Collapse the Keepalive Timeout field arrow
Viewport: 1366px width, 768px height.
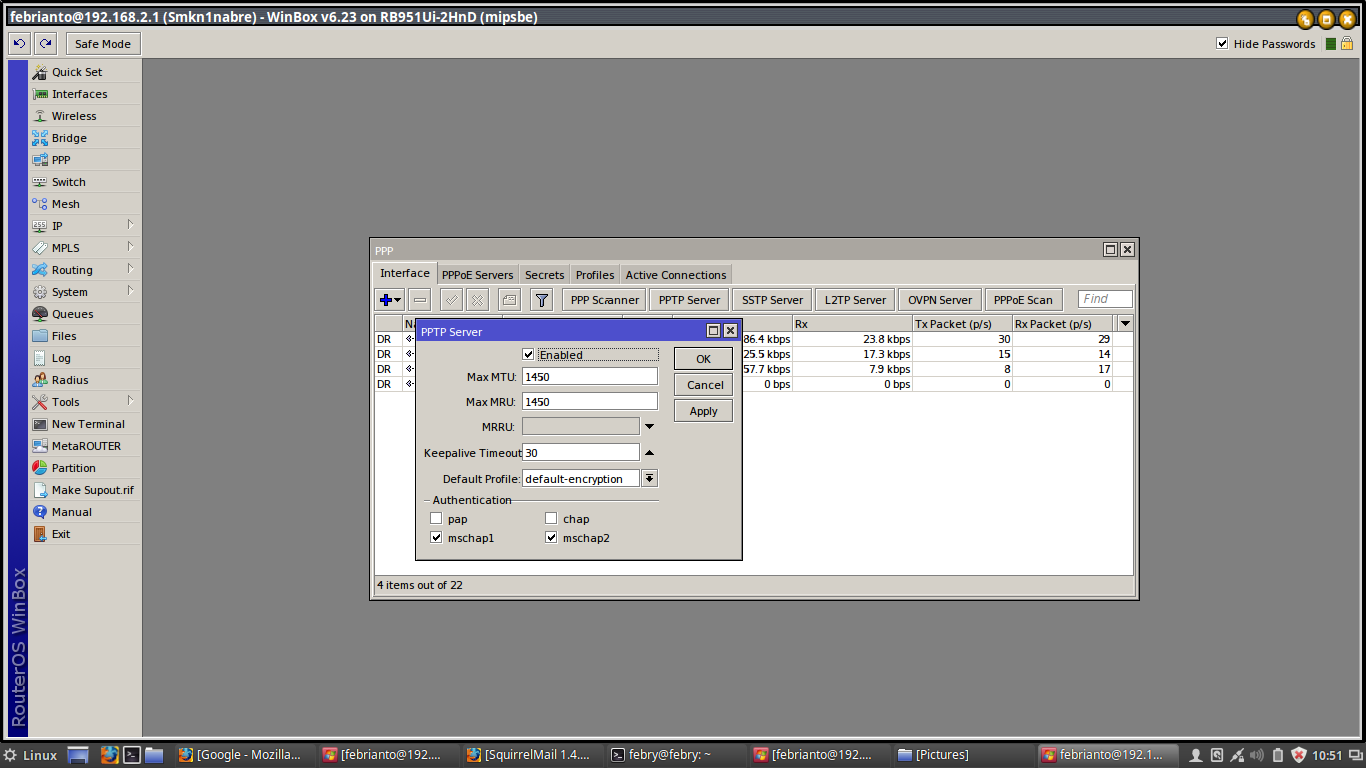(x=649, y=453)
